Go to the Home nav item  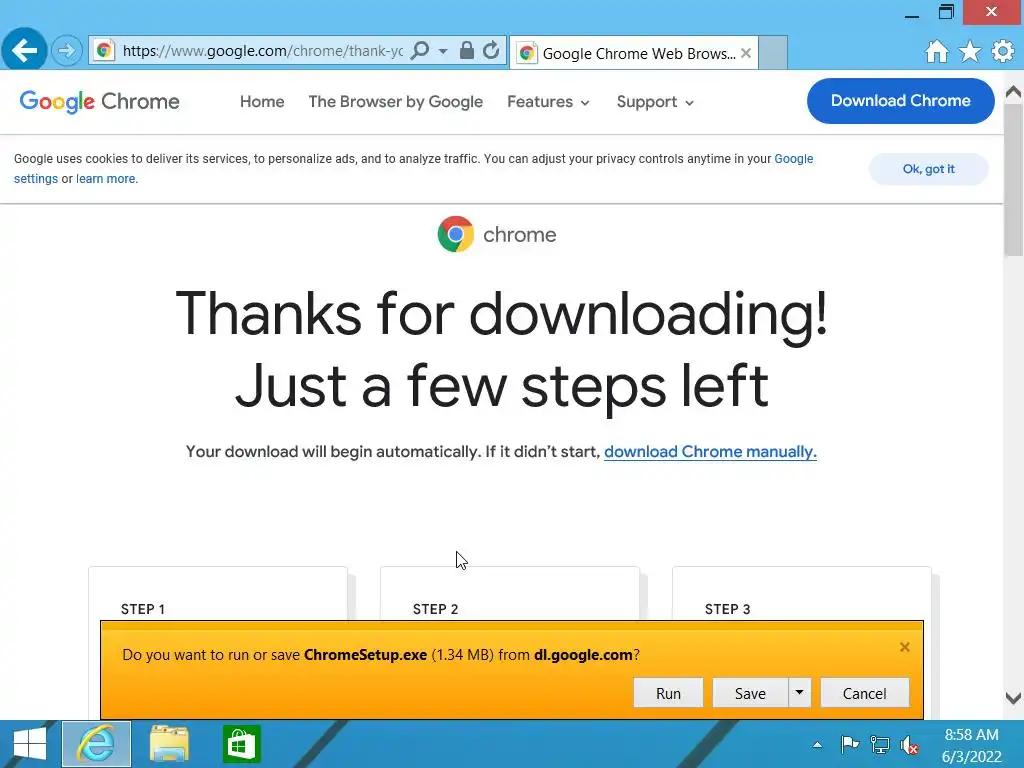point(262,102)
